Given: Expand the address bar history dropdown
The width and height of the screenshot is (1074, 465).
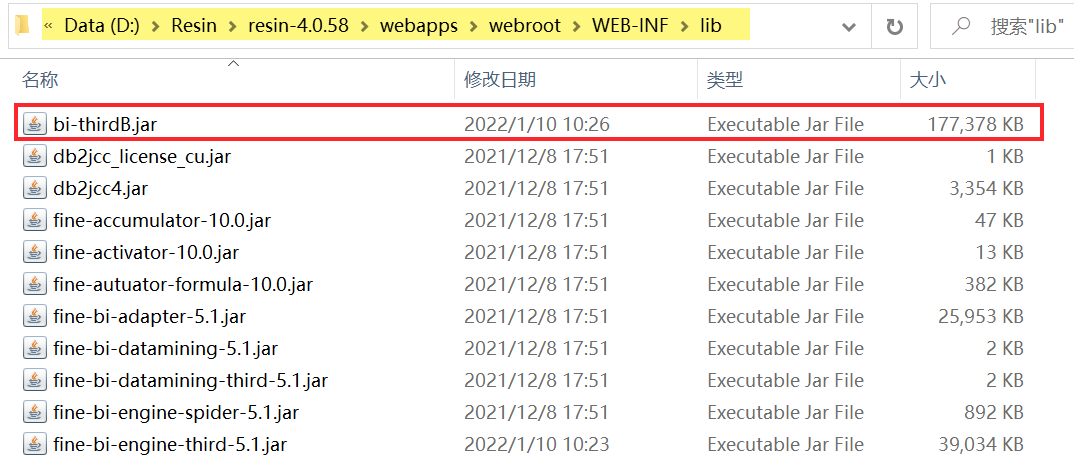Looking at the screenshot, I should pos(849,26).
